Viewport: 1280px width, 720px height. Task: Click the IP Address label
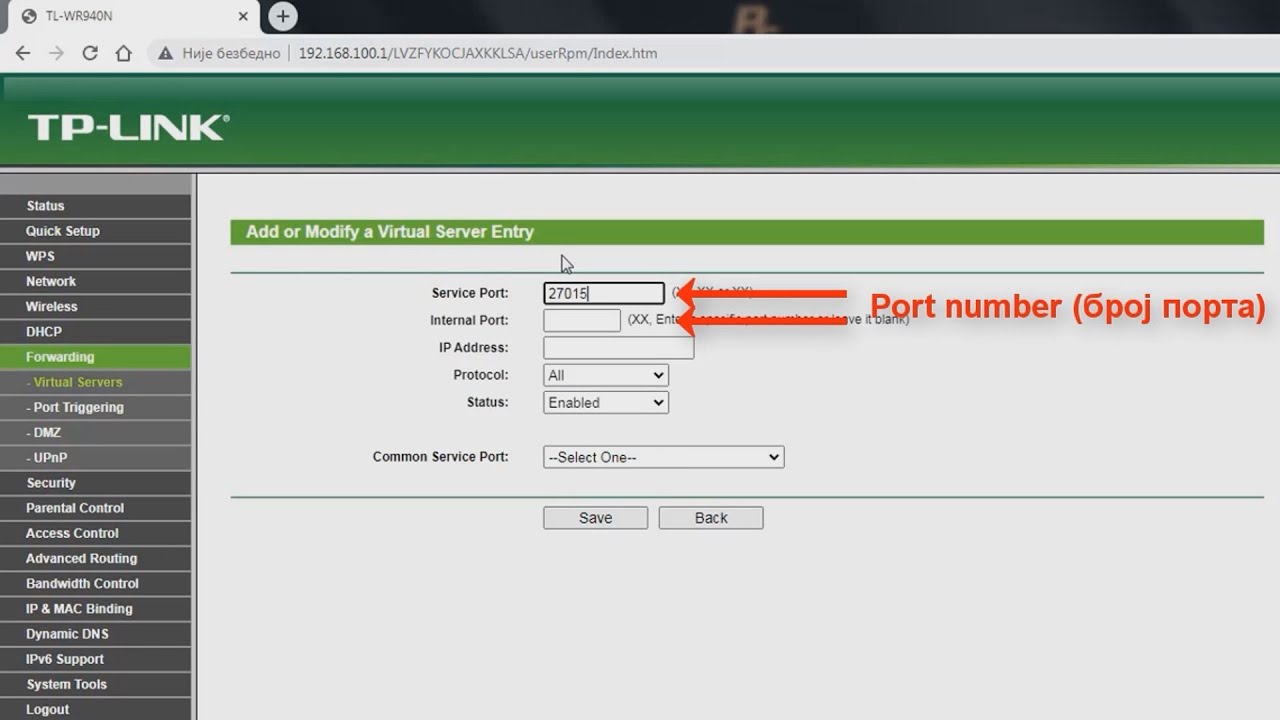(x=474, y=348)
